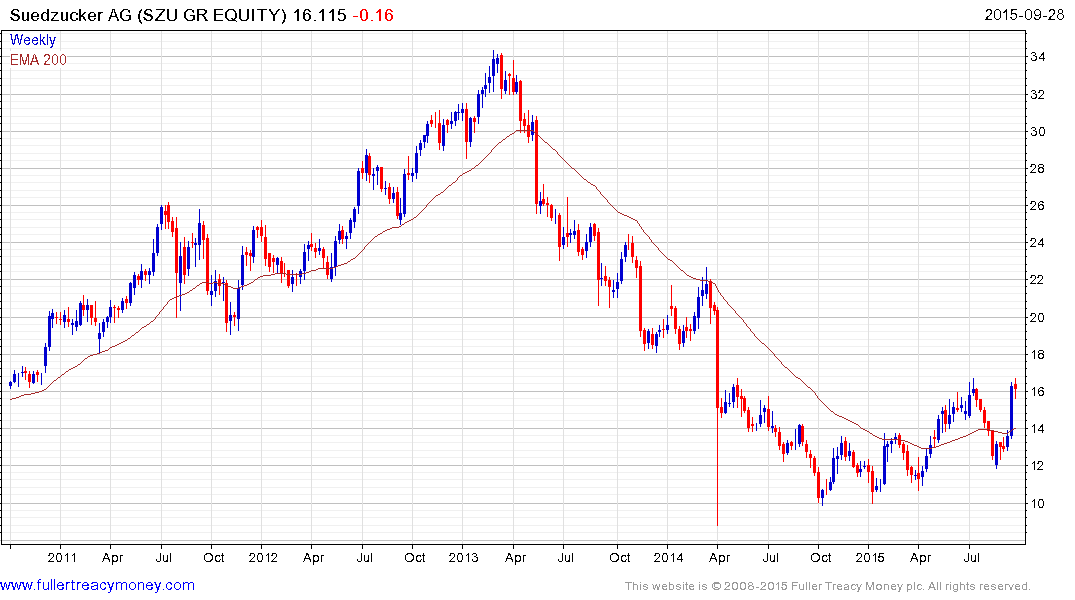Image resolution: width=1075 pixels, height=600 pixels.
Task: Click the price axis label 22
Action: click(x=1037, y=280)
